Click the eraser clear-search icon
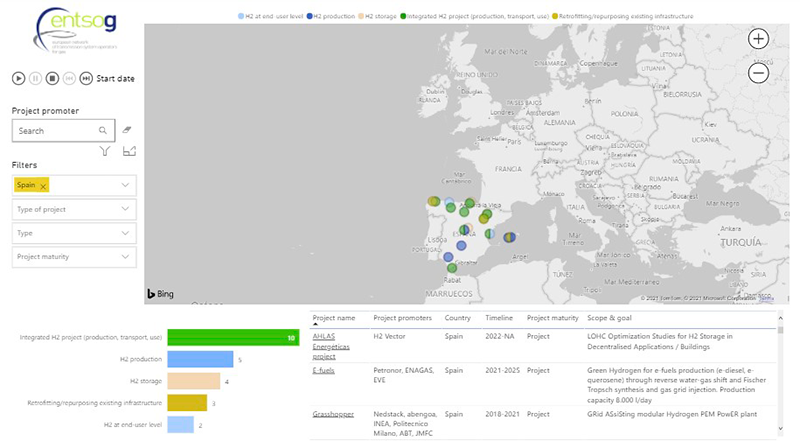 coord(127,130)
